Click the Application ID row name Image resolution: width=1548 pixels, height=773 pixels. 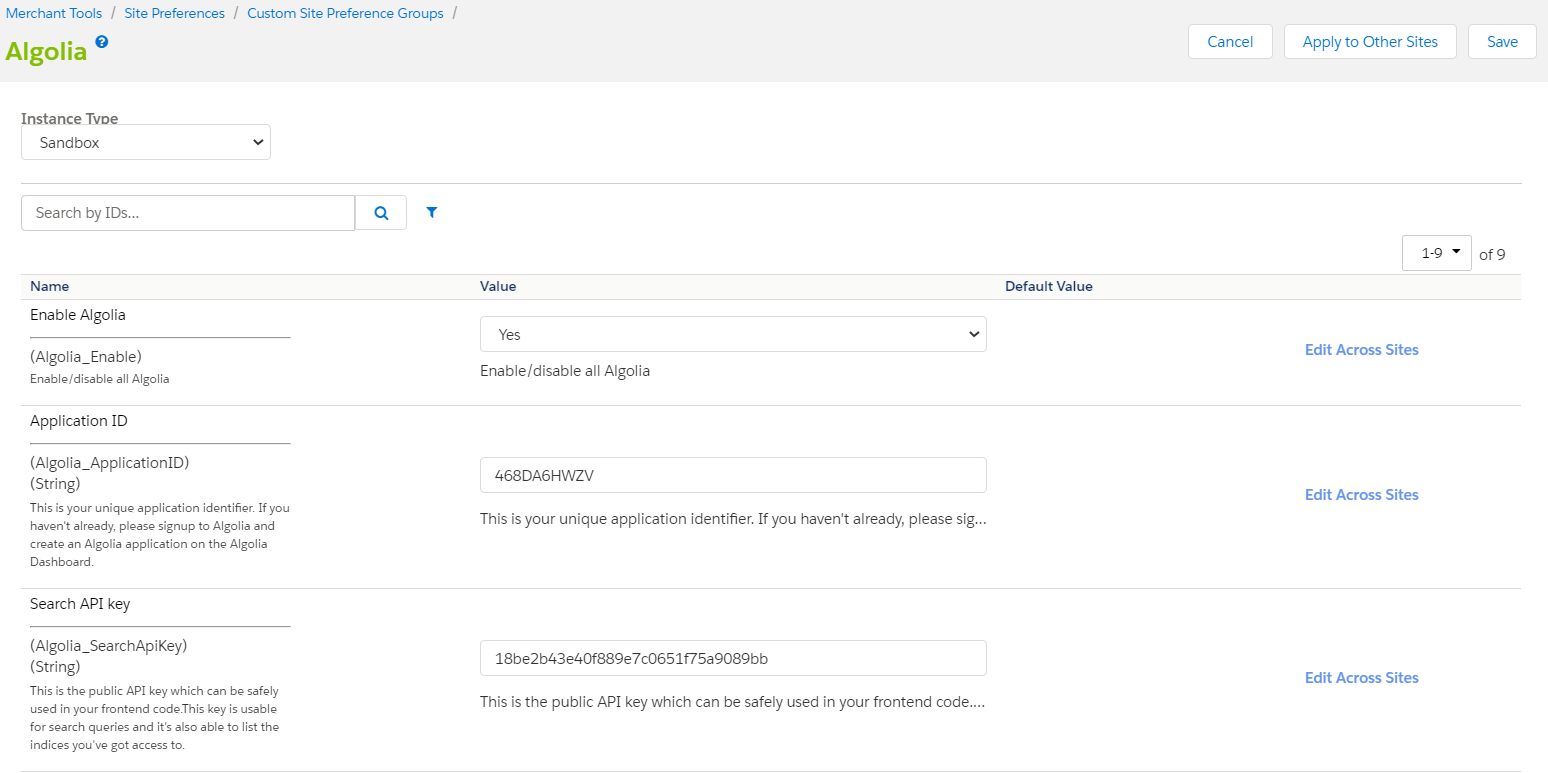[79, 421]
